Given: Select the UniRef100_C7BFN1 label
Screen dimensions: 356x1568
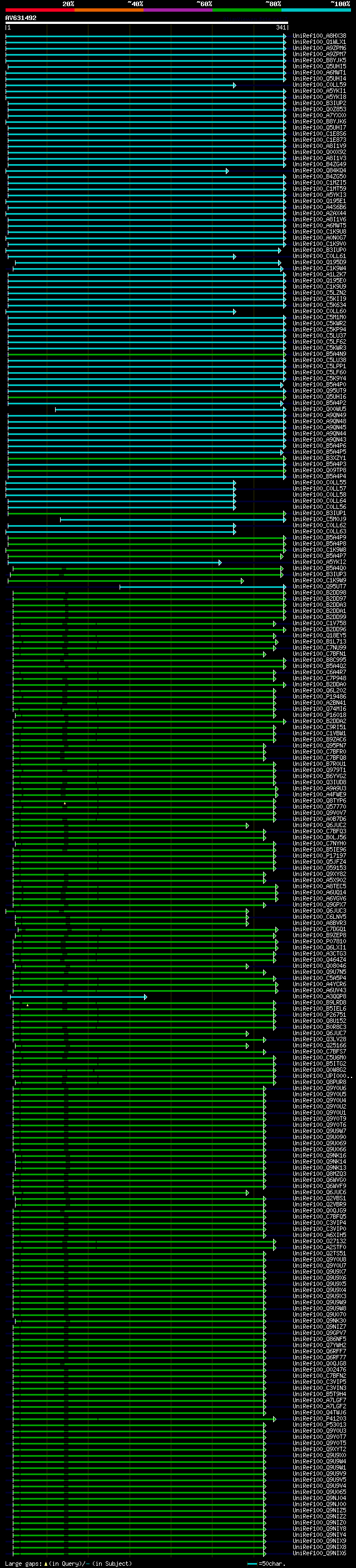Looking at the screenshot, I should click(319, 654).
